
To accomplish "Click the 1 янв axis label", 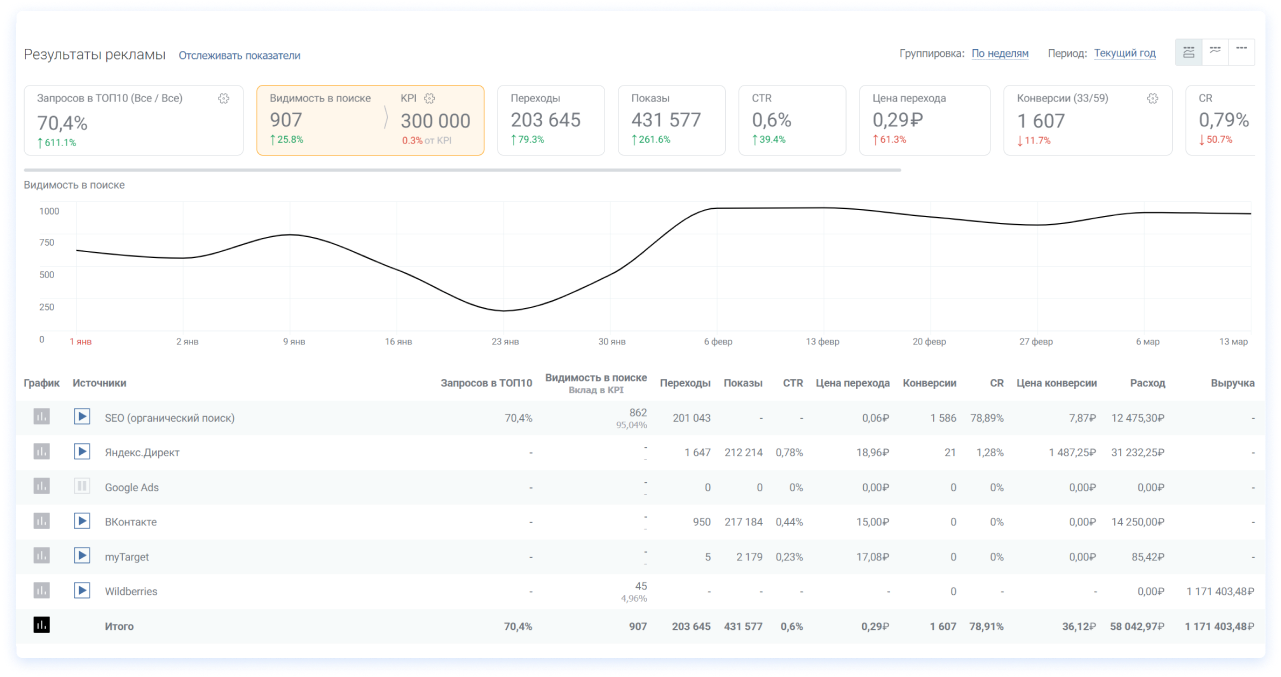I will click(x=81, y=342).
